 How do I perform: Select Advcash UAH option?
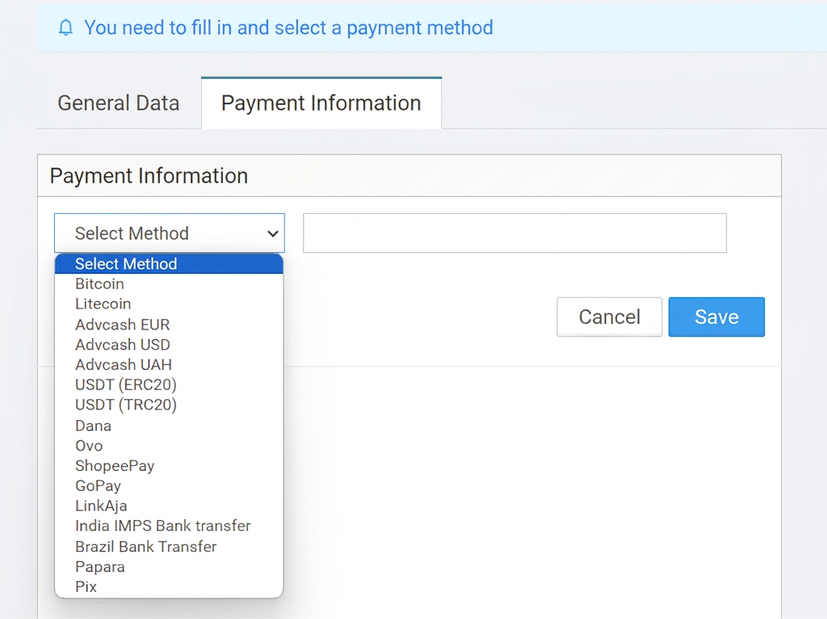click(x=169, y=364)
